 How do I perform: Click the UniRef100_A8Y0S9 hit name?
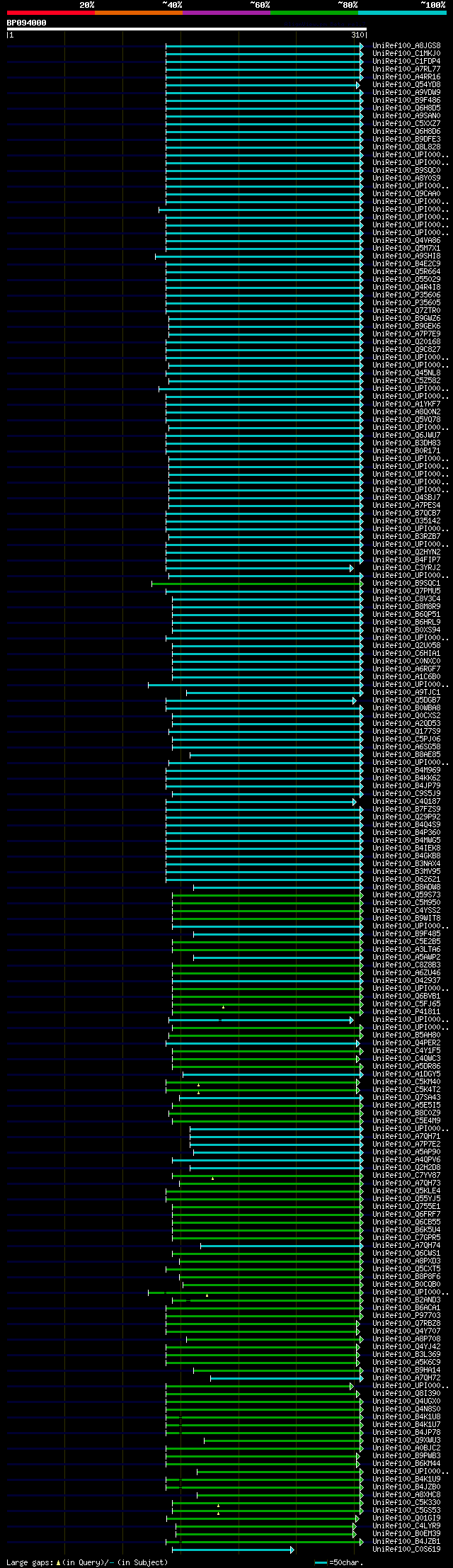click(406, 178)
